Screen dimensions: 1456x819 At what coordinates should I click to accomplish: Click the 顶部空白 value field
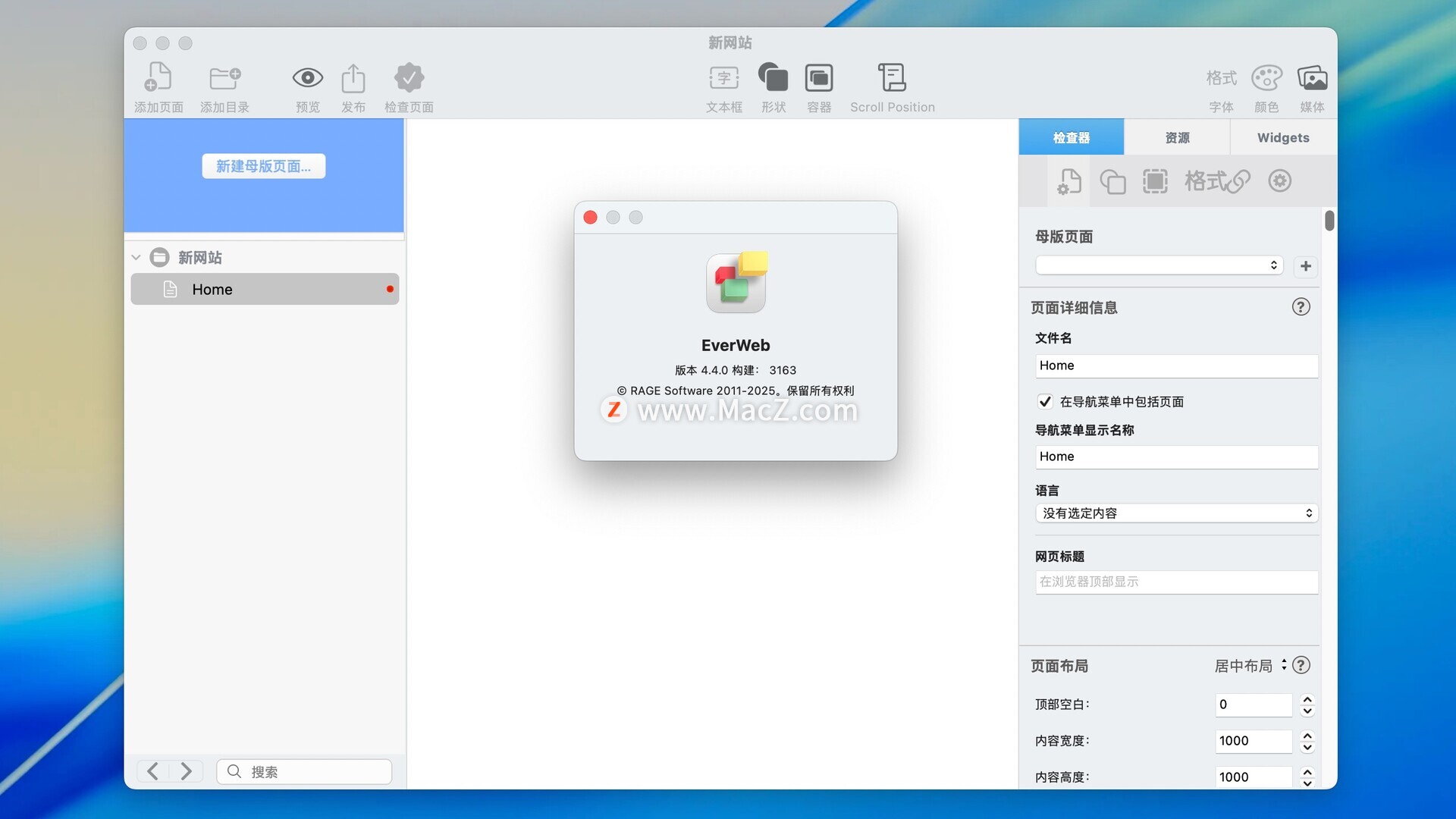(x=1254, y=704)
